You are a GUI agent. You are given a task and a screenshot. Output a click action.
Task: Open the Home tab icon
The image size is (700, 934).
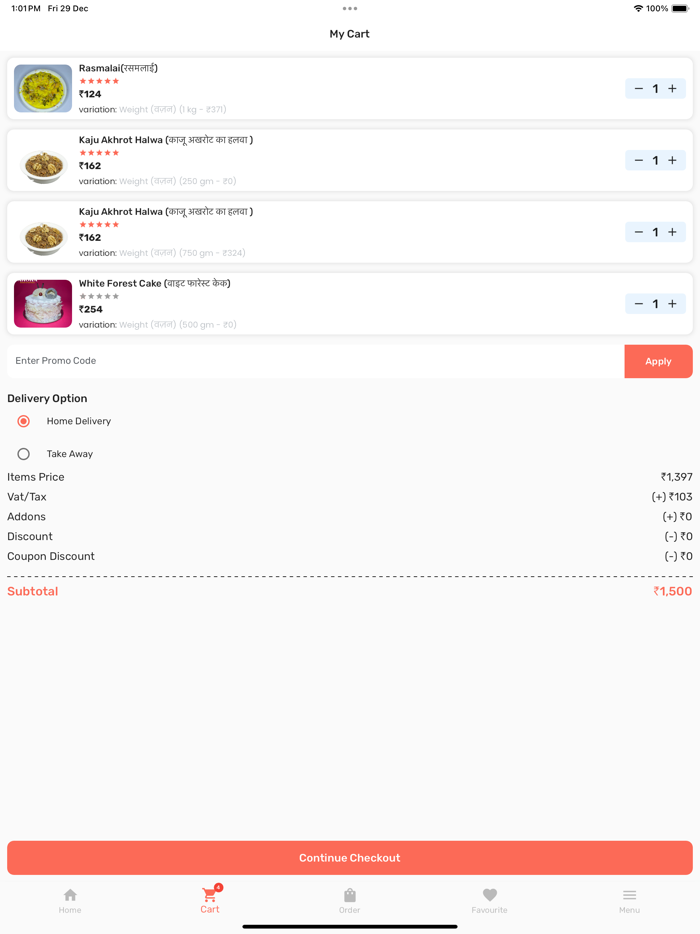click(70, 895)
